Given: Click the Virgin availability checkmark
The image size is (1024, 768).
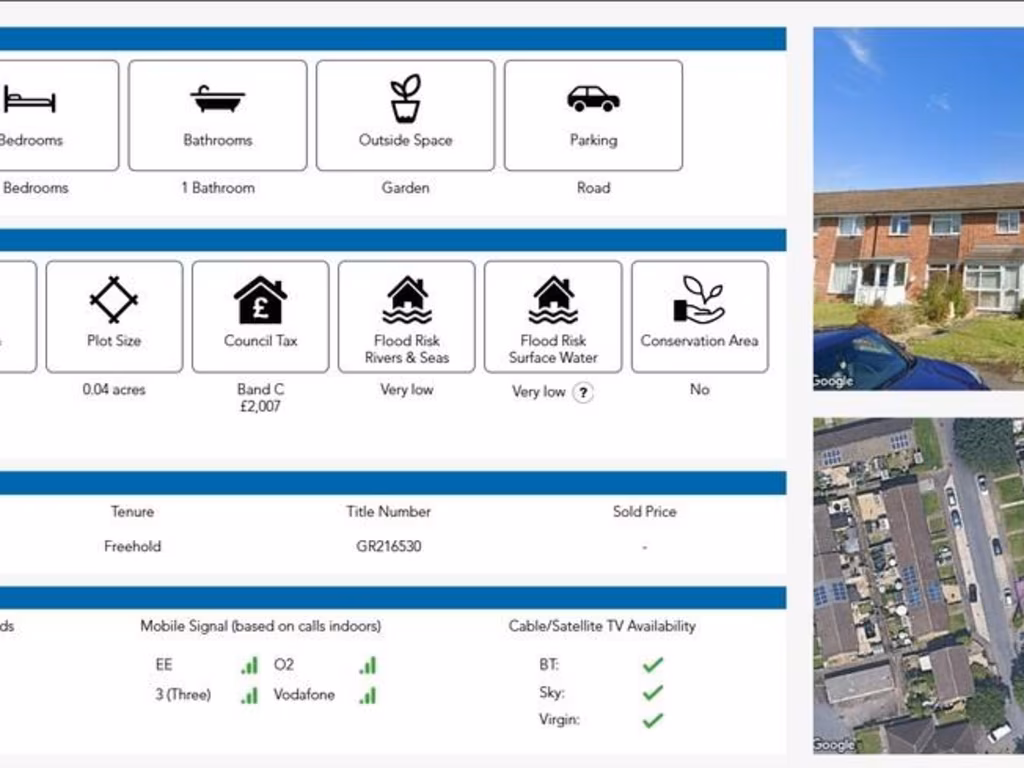Looking at the screenshot, I should [x=653, y=720].
